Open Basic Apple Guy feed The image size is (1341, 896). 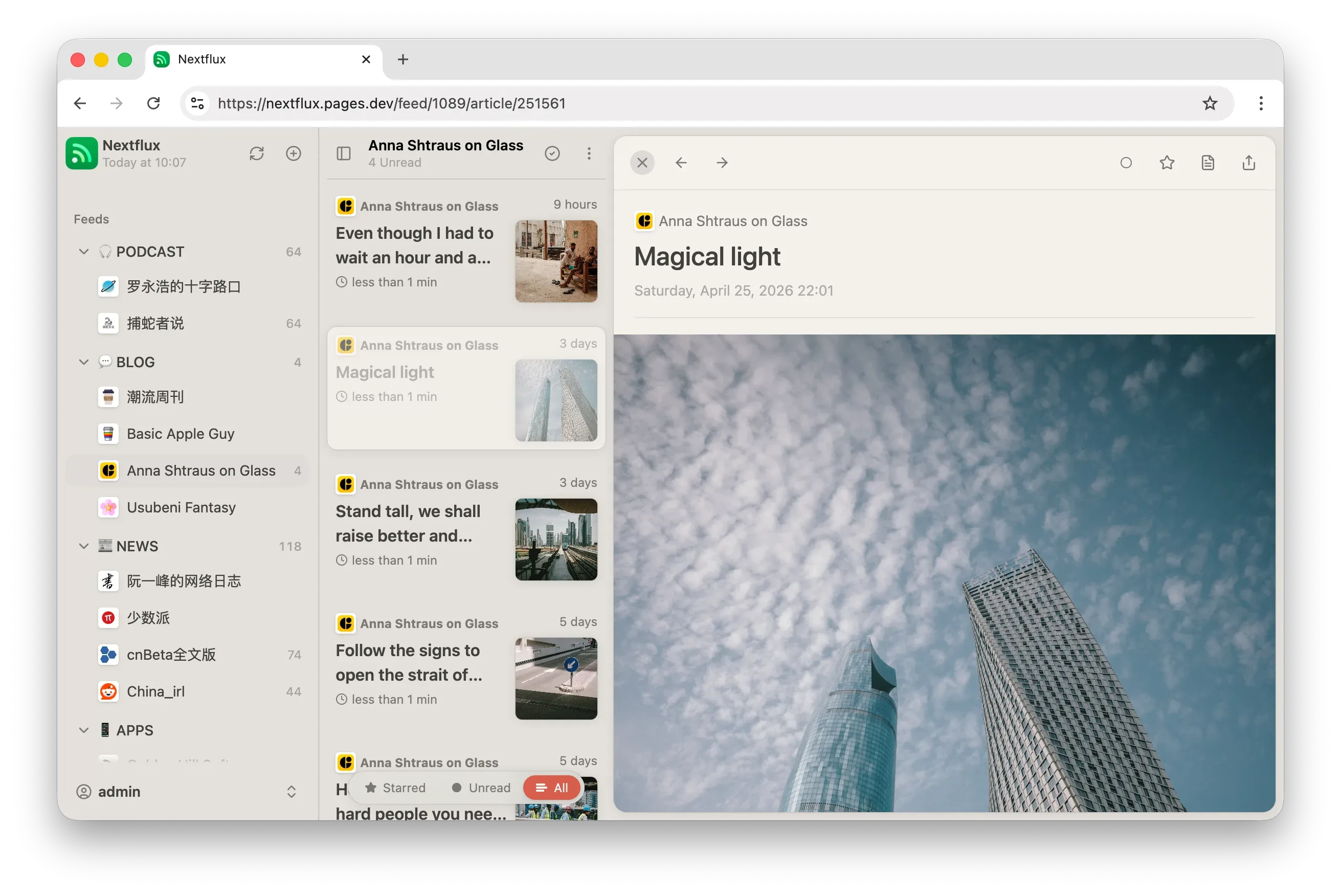[187, 434]
